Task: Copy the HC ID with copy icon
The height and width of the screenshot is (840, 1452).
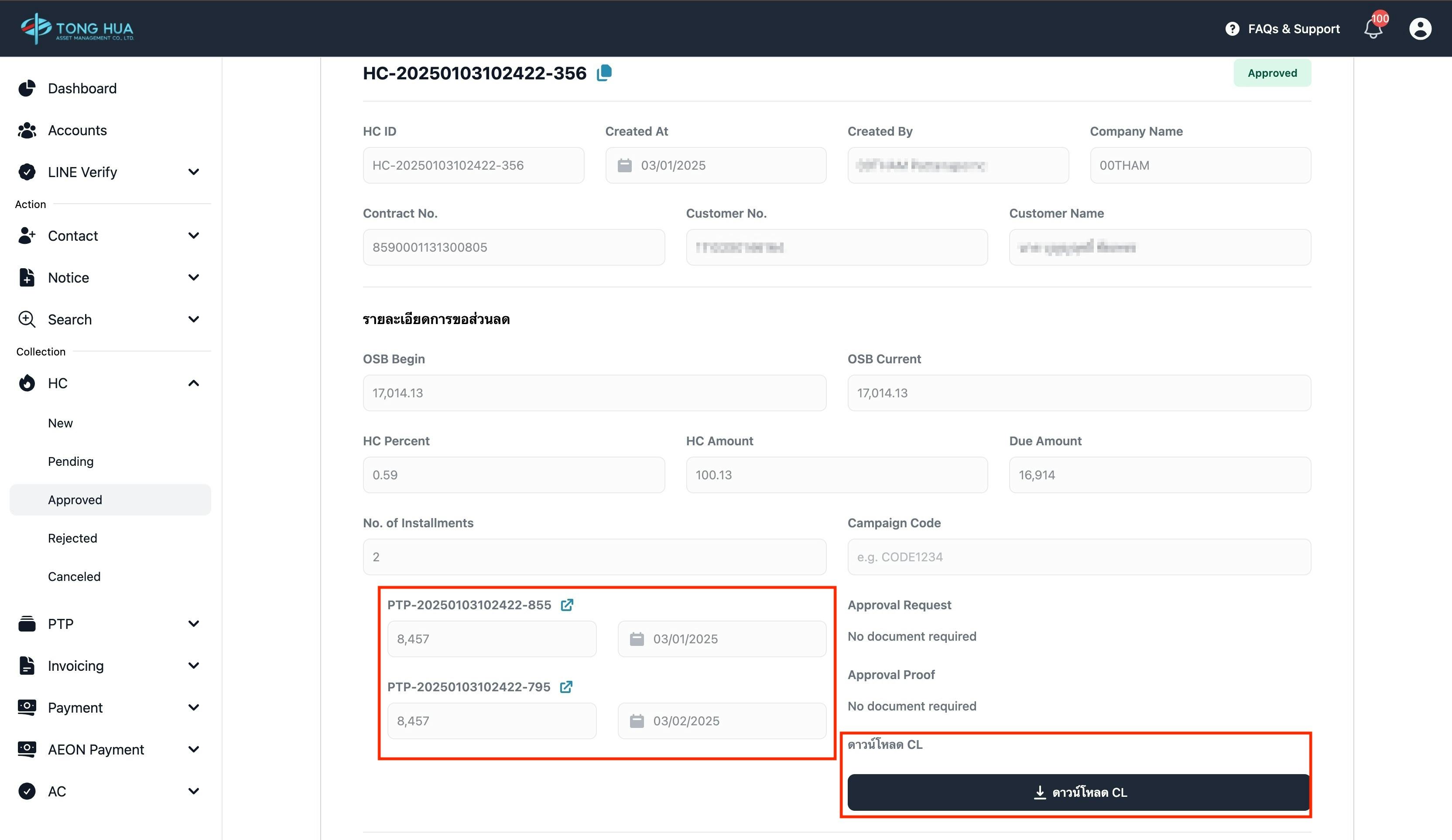Action: (604, 72)
